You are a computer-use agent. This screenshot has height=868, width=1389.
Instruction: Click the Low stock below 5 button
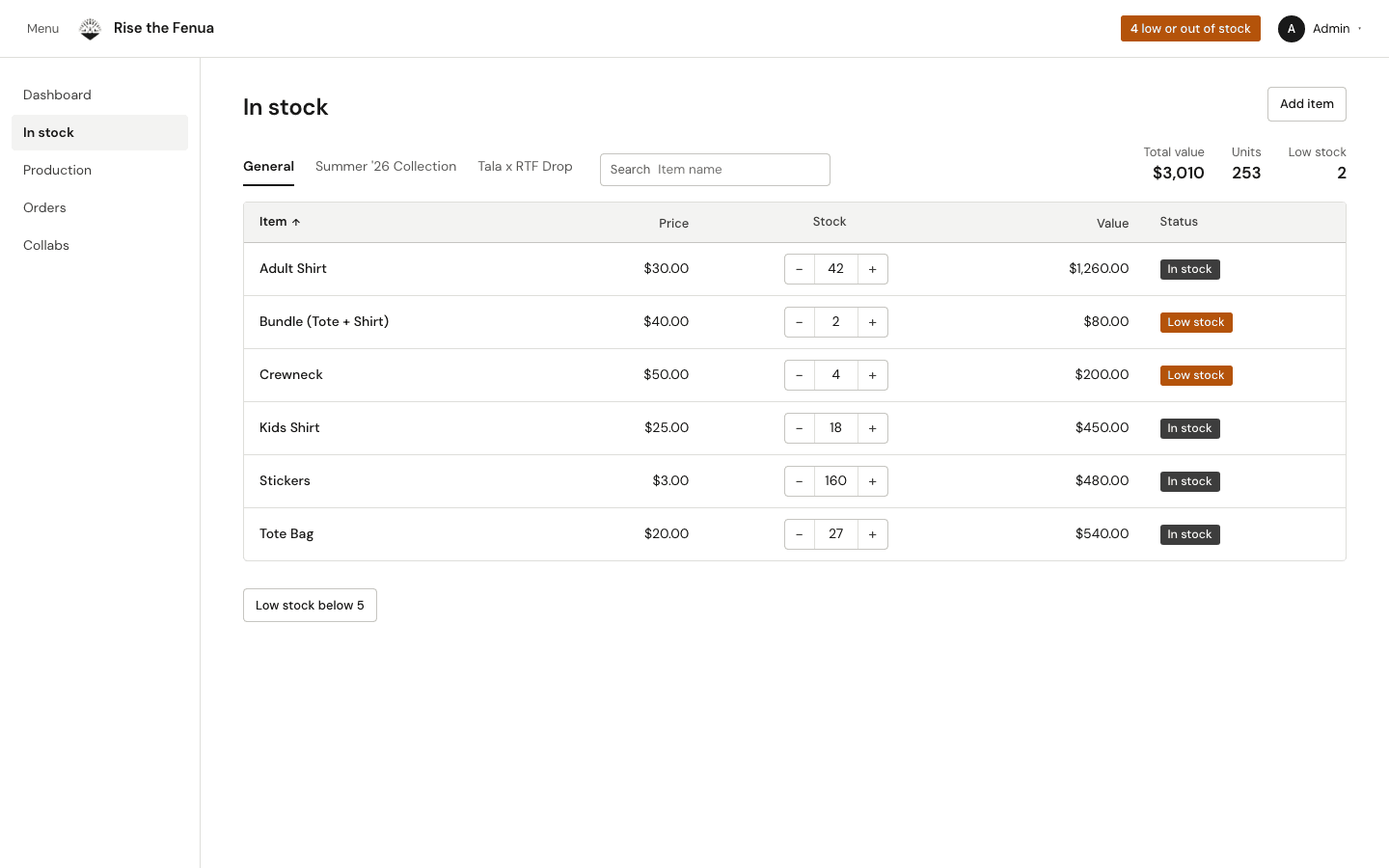(310, 606)
